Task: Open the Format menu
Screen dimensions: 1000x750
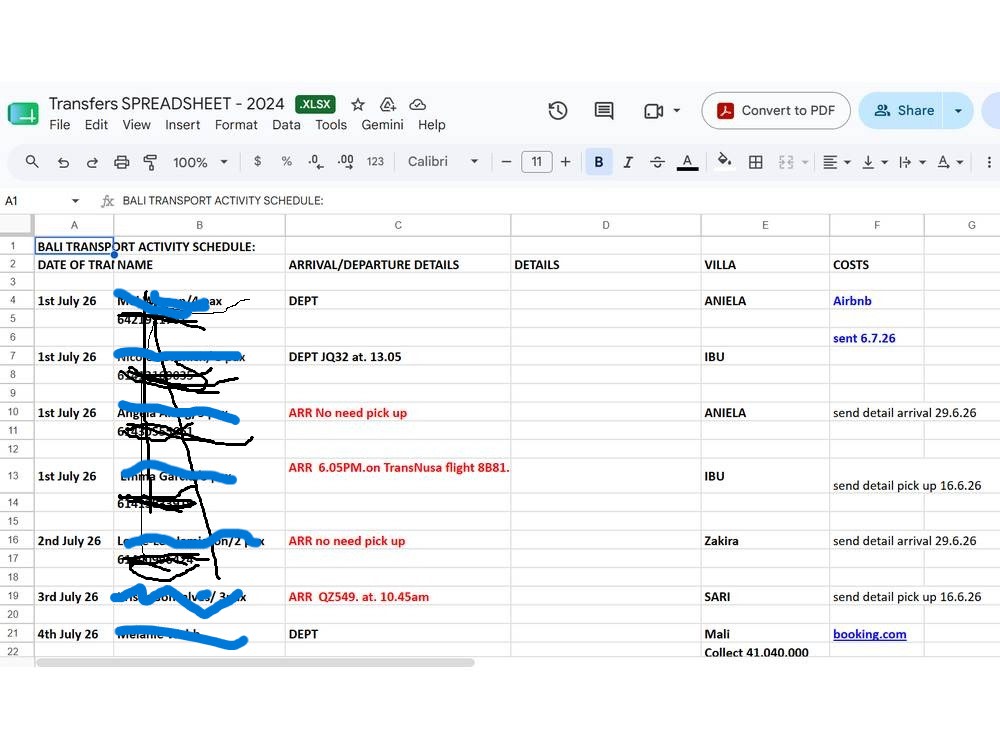Action: pyautogui.click(x=236, y=125)
